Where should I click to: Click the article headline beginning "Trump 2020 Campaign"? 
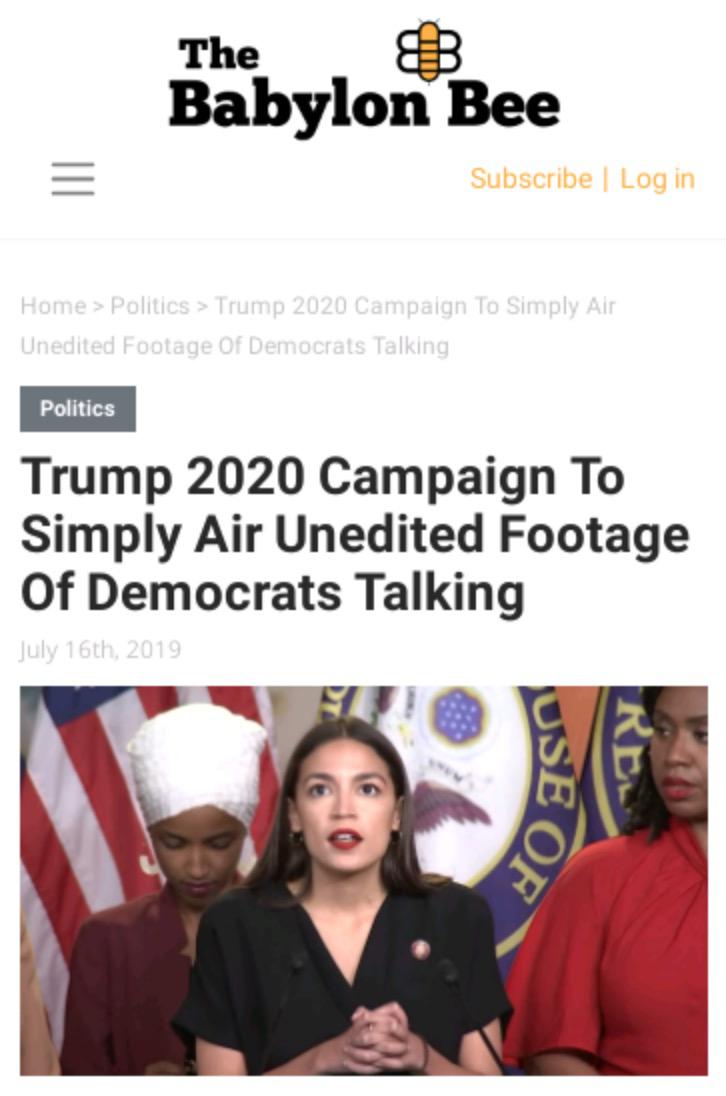[x=355, y=535]
